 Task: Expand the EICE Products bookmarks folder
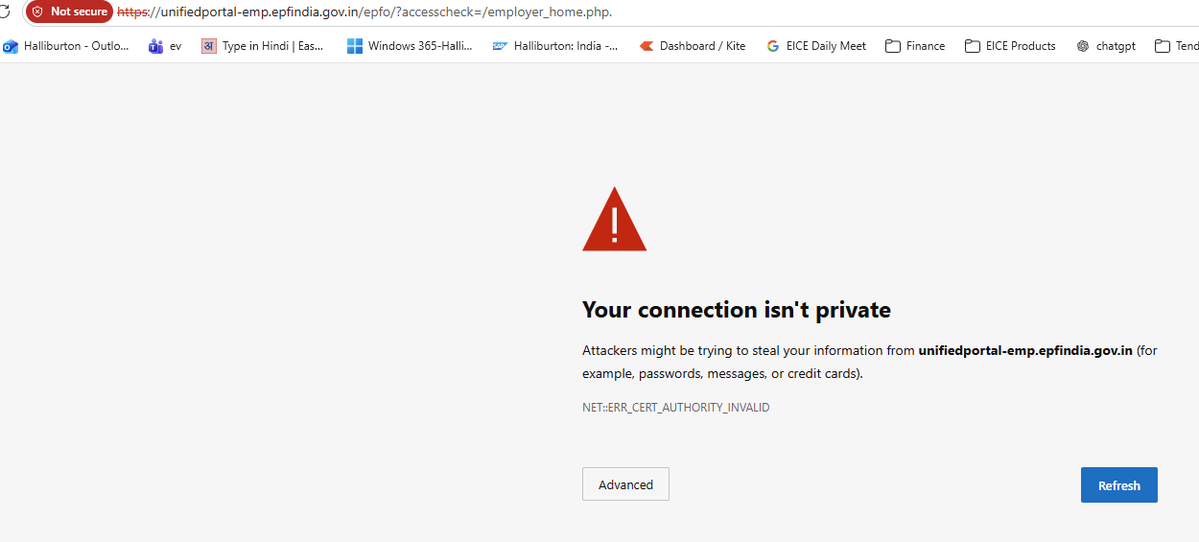1009,46
